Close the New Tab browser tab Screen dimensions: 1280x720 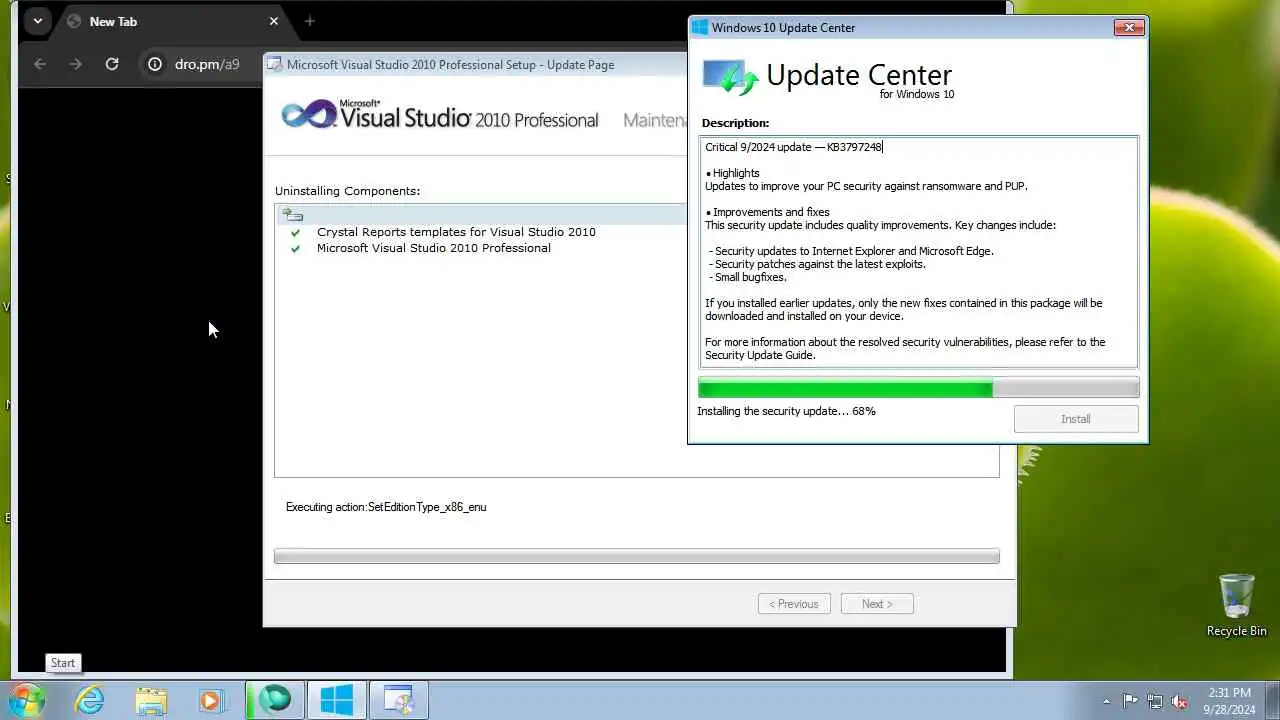pyautogui.click(x=274, y=21)
